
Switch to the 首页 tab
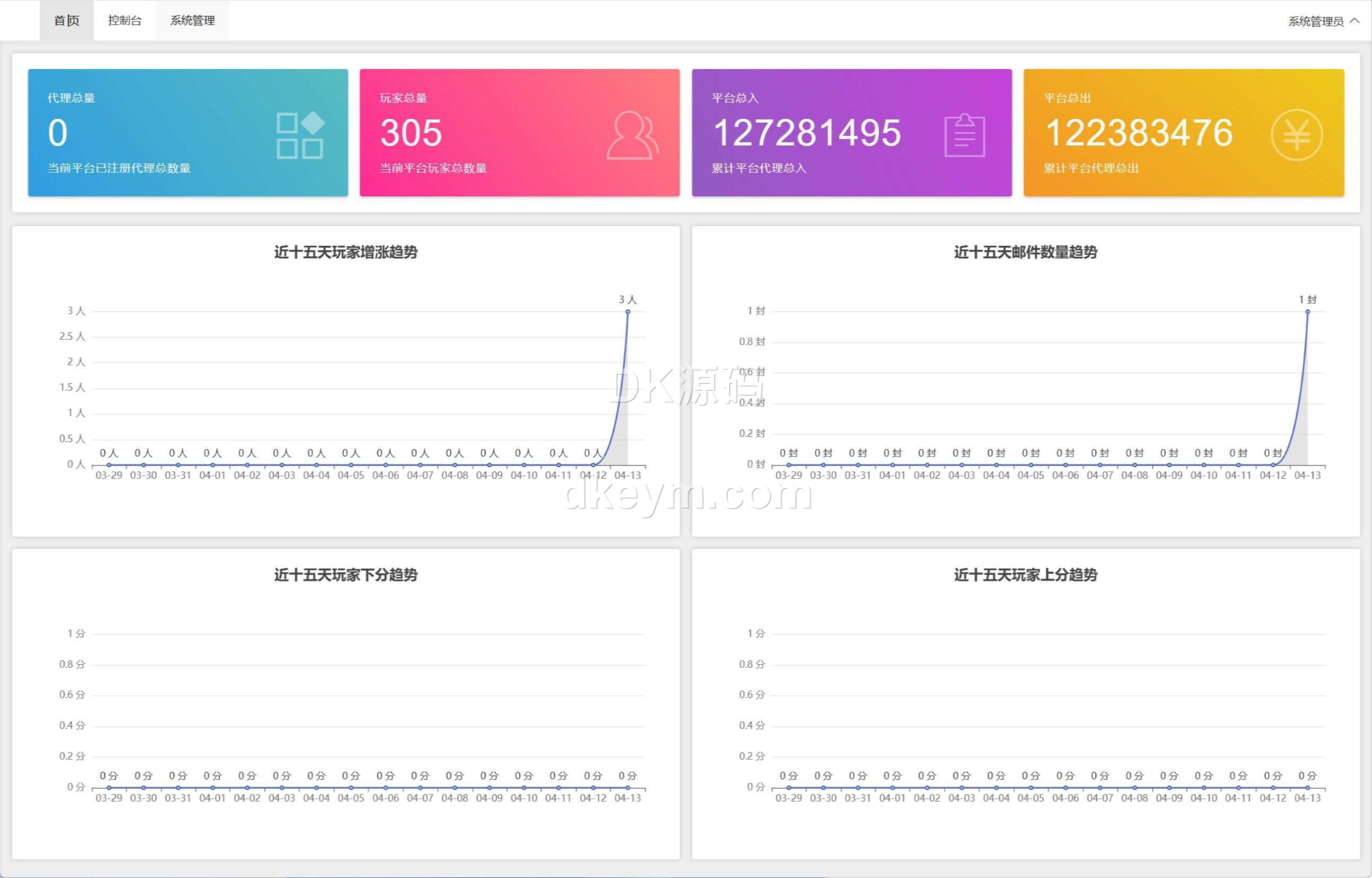pos(66,20)
